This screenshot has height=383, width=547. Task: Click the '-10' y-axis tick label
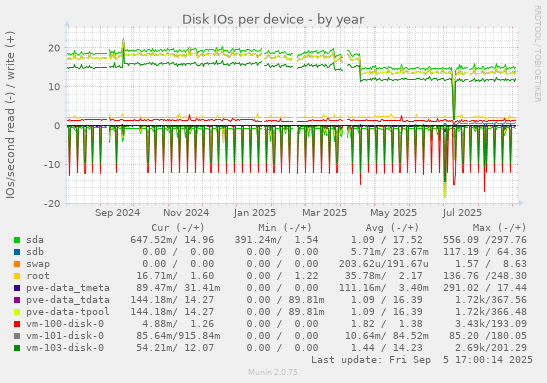click(x=52, y=164)
